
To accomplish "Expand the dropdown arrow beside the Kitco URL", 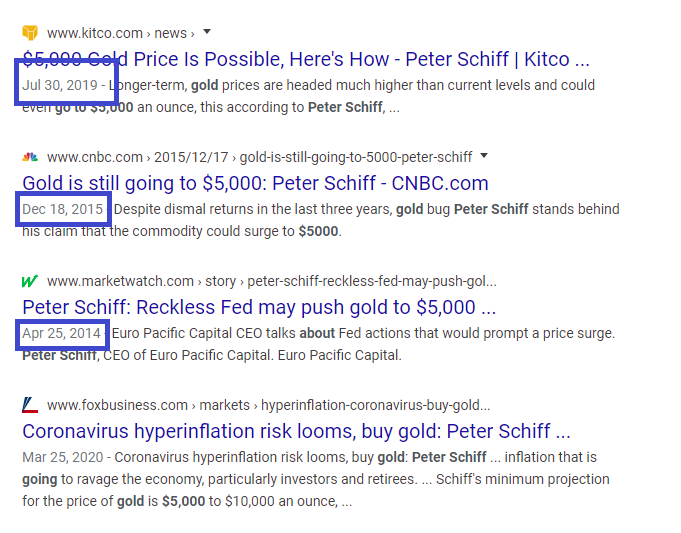I will coord(206,33).
